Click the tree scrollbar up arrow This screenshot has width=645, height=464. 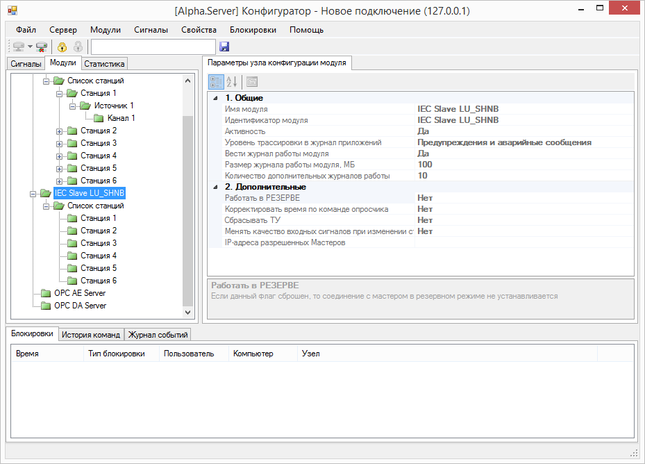point(188,81)
